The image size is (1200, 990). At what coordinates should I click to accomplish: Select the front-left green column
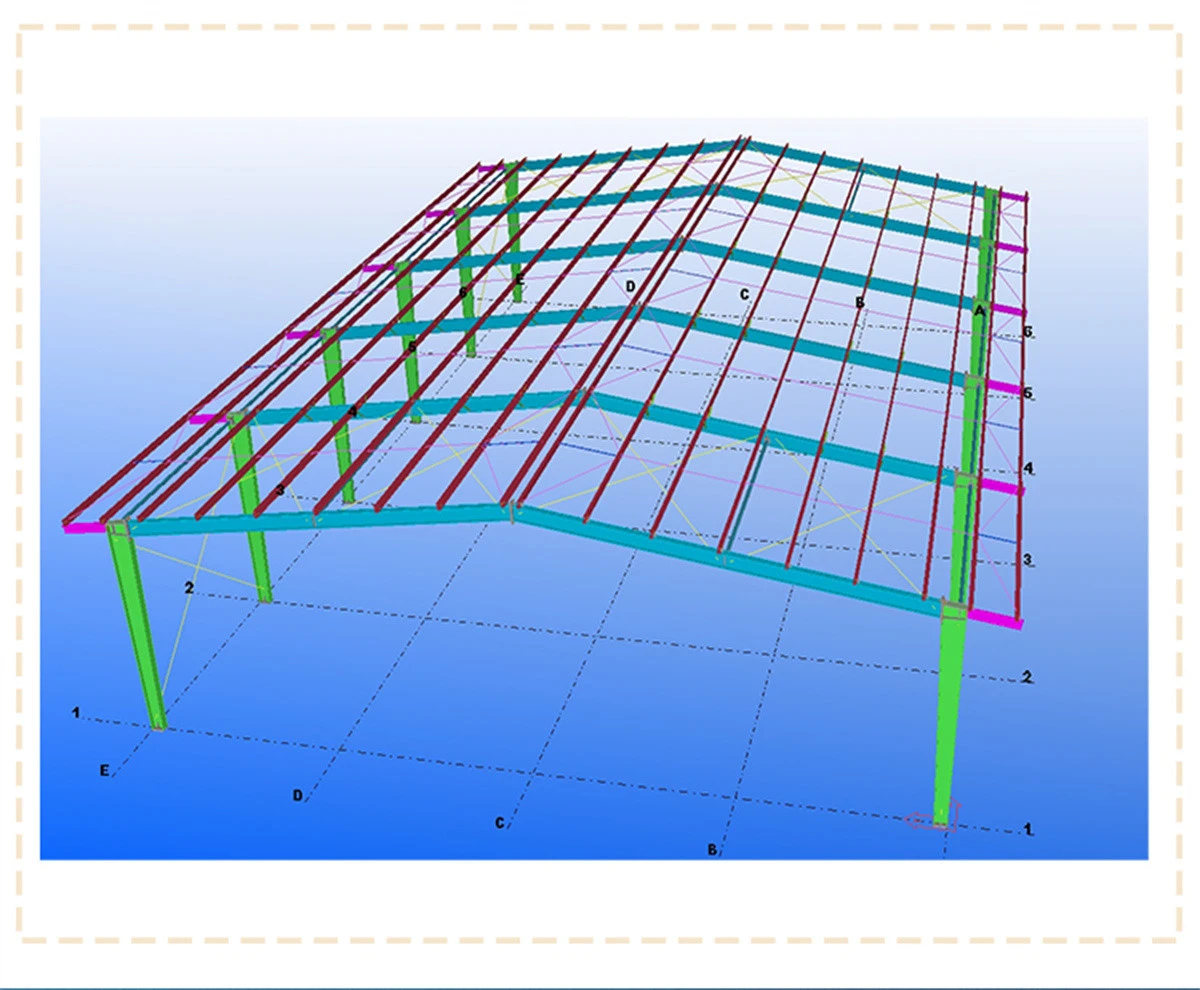pyautogui.click(x=138, y=627)
